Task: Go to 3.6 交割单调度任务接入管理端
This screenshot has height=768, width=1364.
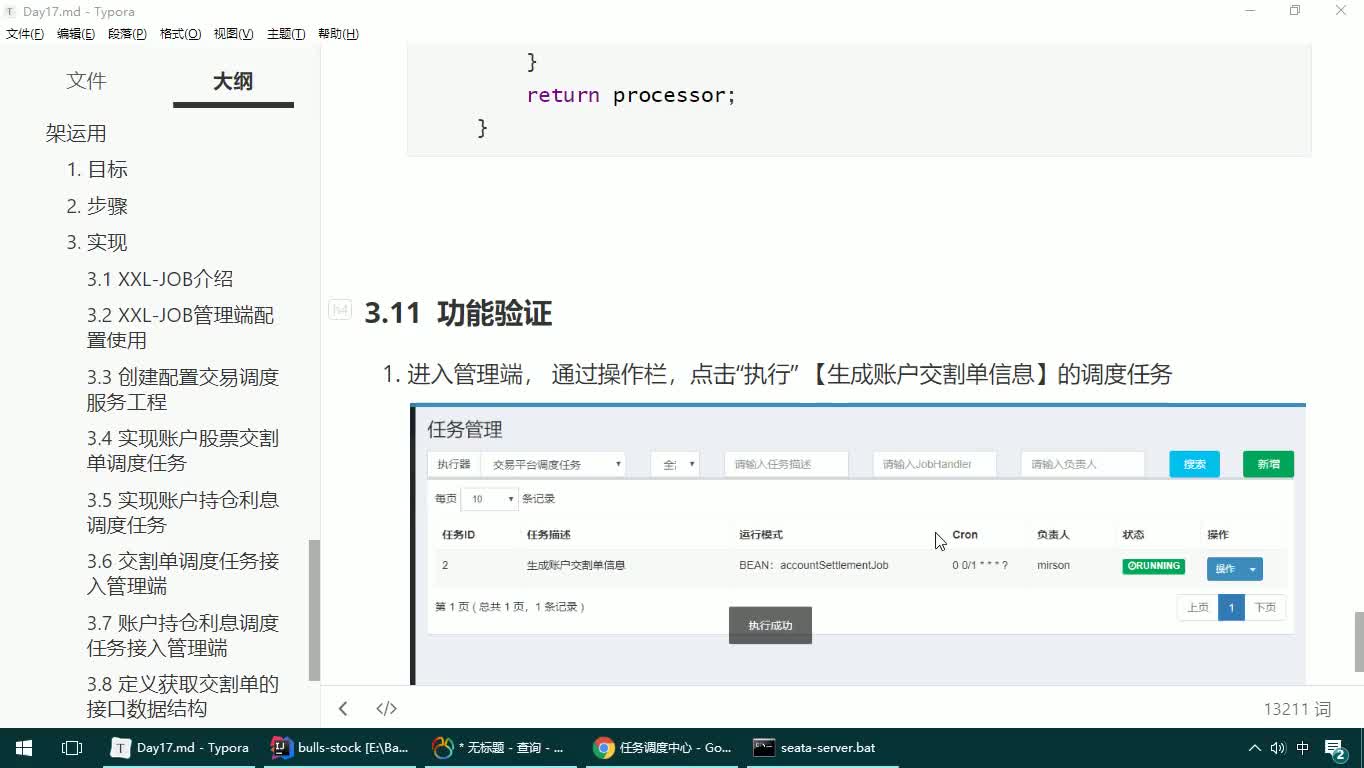Action: pos(183,574)
